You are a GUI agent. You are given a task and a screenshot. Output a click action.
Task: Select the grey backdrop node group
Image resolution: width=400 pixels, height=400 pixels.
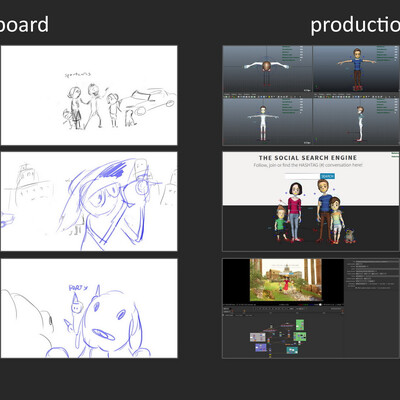258,337
